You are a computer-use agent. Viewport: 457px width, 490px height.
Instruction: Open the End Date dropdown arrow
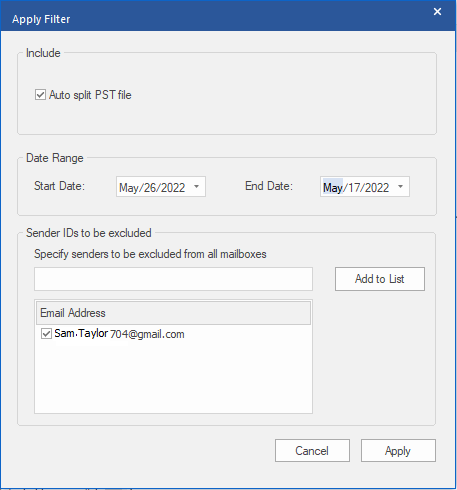[x=401, y=187]
